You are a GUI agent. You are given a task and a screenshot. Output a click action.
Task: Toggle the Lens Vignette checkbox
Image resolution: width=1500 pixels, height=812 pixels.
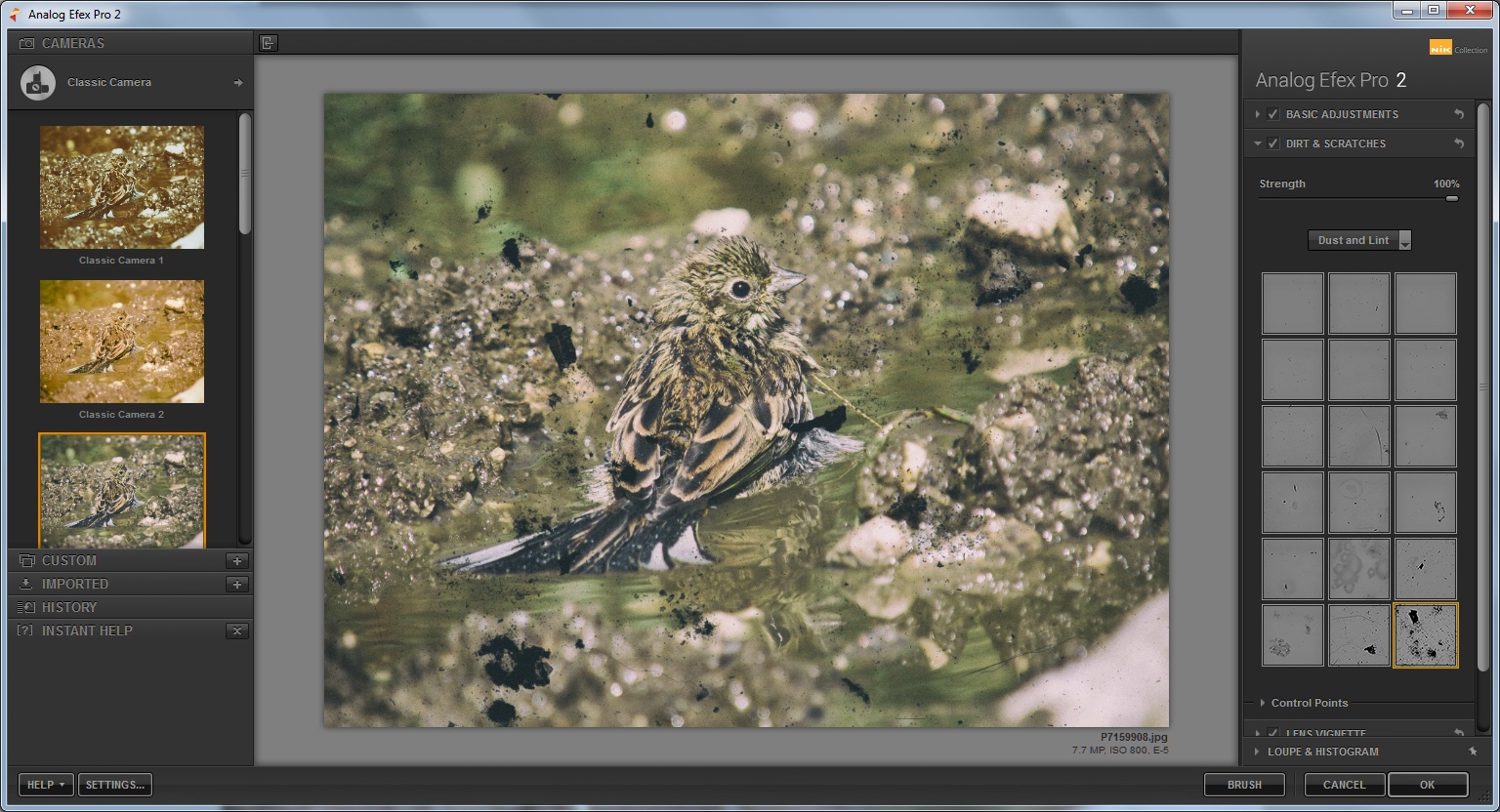coord(1273,733)
